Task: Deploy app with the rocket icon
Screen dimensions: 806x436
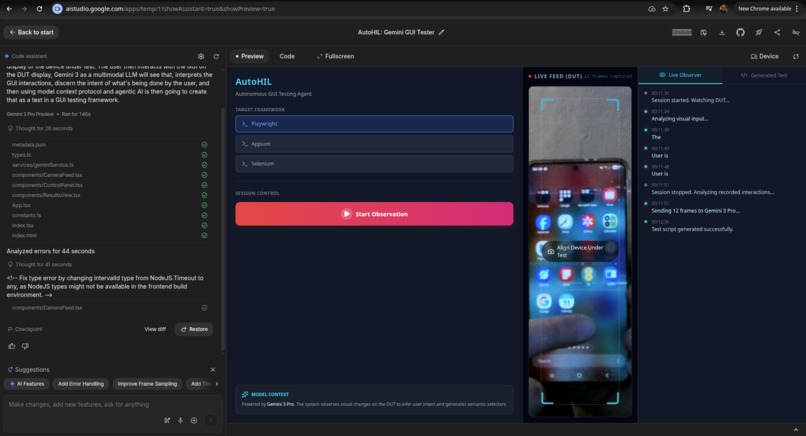Action: coord(759,32)
